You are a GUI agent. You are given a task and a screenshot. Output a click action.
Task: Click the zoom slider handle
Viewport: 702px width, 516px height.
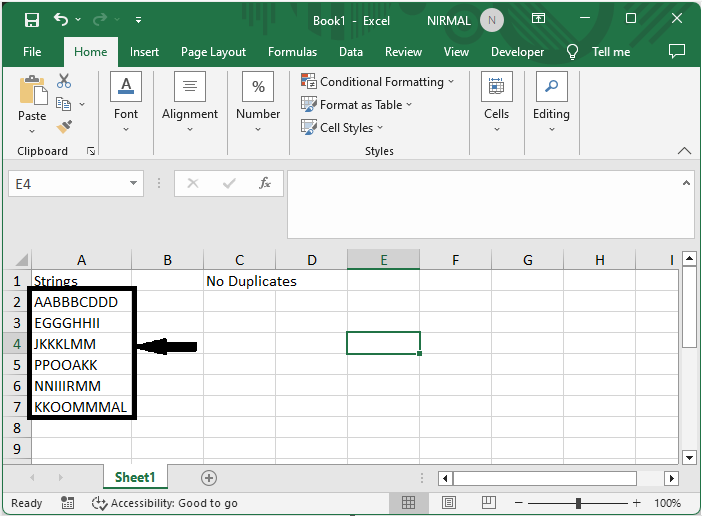click(578, 503)
